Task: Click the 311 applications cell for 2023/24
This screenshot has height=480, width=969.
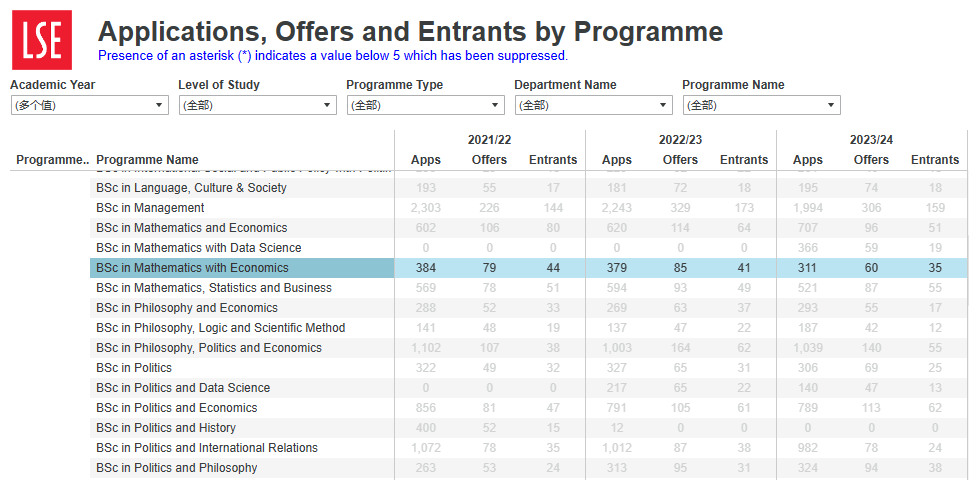Action: coord(808,268)
